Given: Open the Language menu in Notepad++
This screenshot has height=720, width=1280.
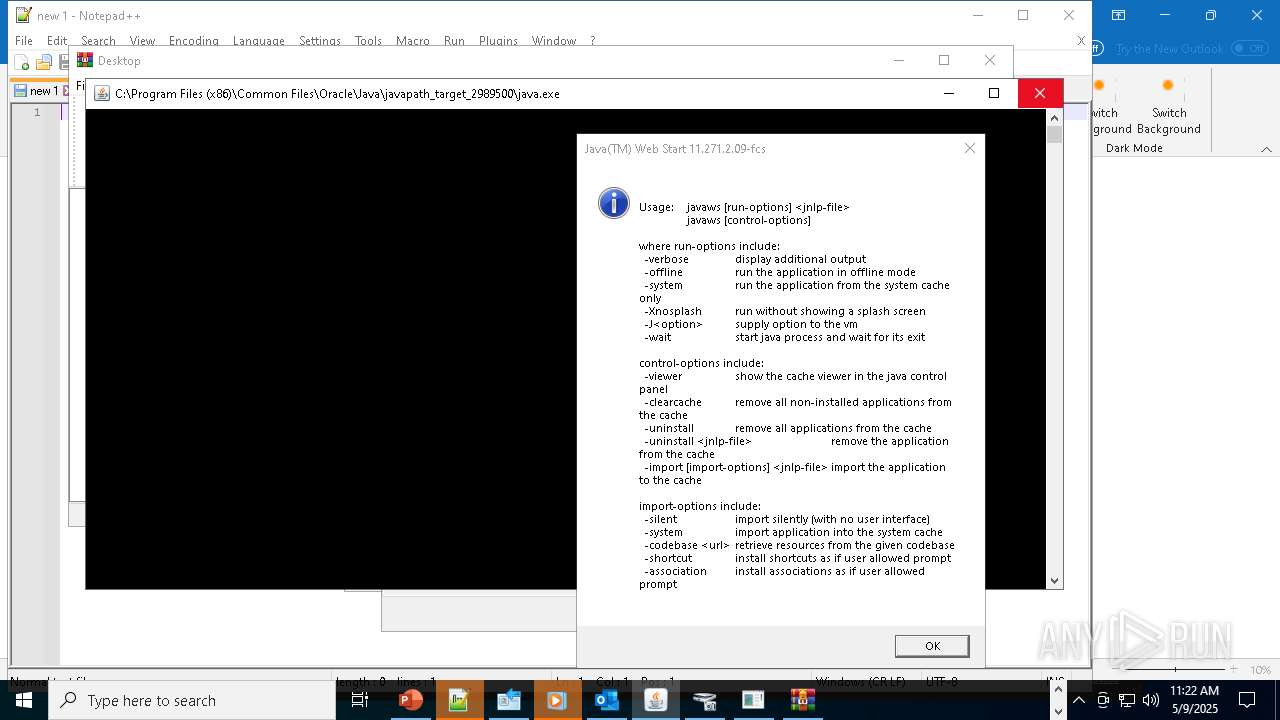Looking at the screenshot, I should pos(258,41).
